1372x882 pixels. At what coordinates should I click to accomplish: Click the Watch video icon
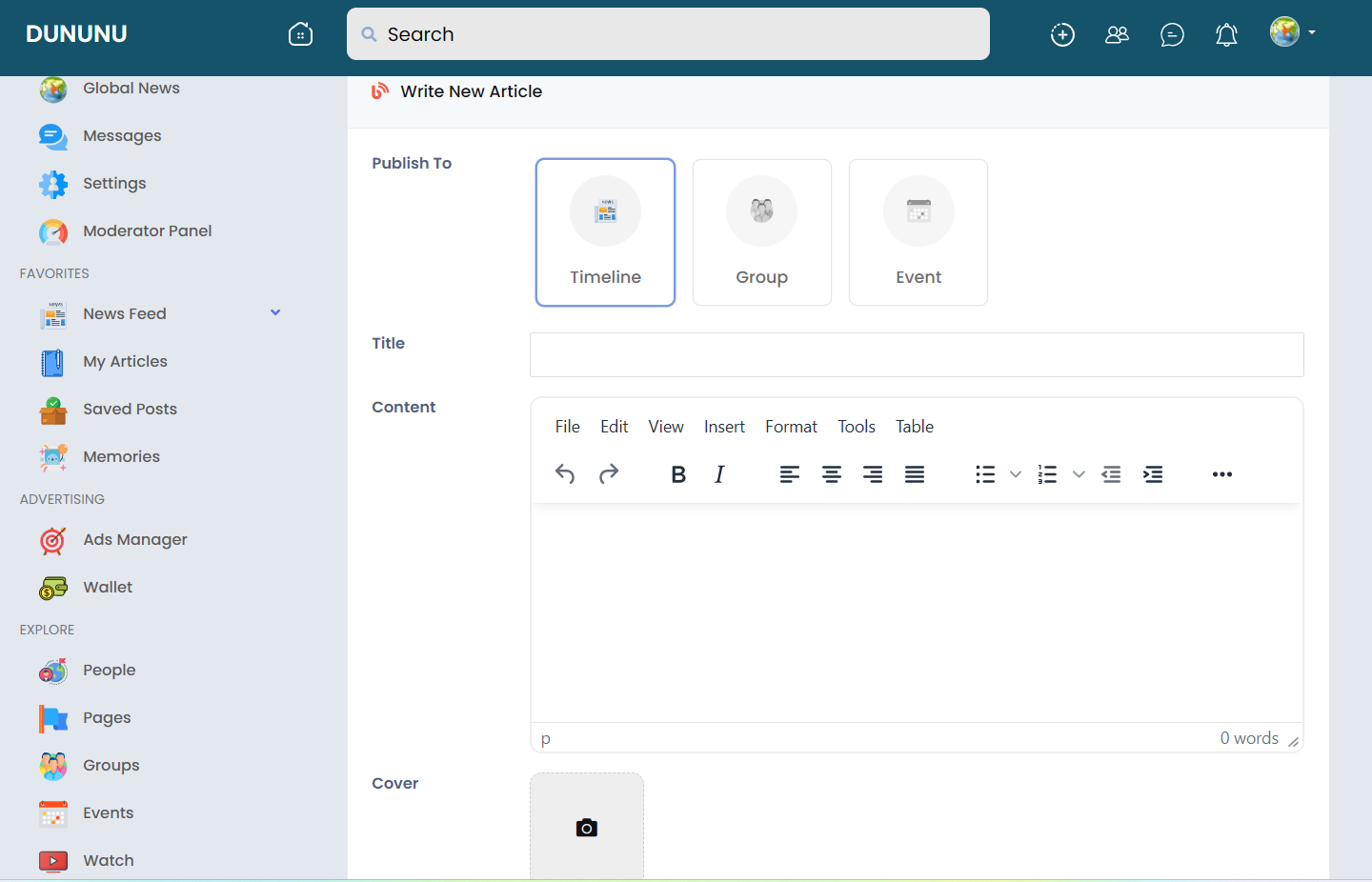click(x=52, y=861)
